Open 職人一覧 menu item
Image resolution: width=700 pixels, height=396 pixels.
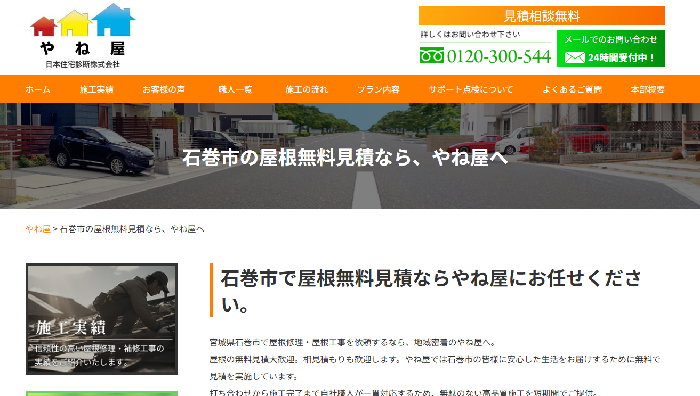(235, 89)
